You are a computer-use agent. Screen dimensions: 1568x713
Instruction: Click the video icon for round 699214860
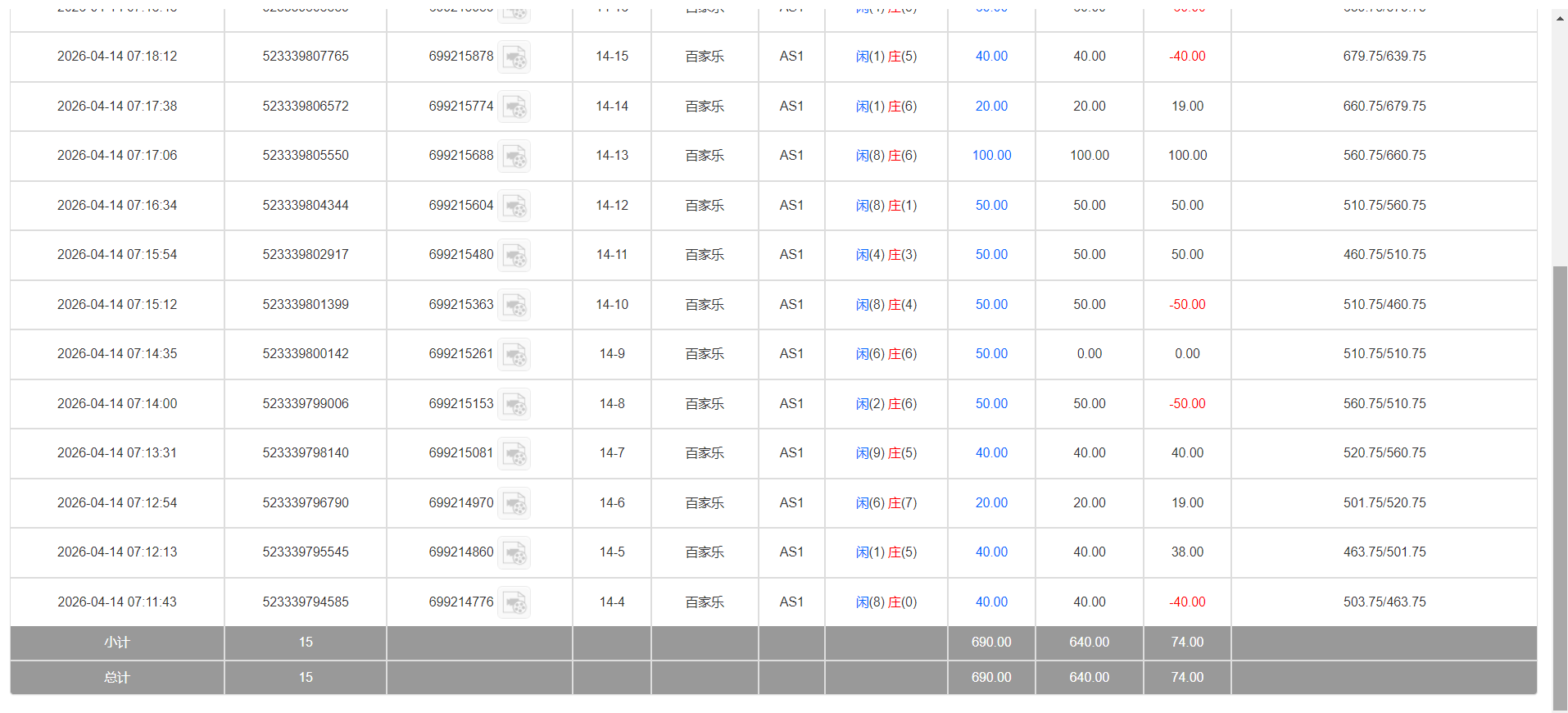[514, 553]
